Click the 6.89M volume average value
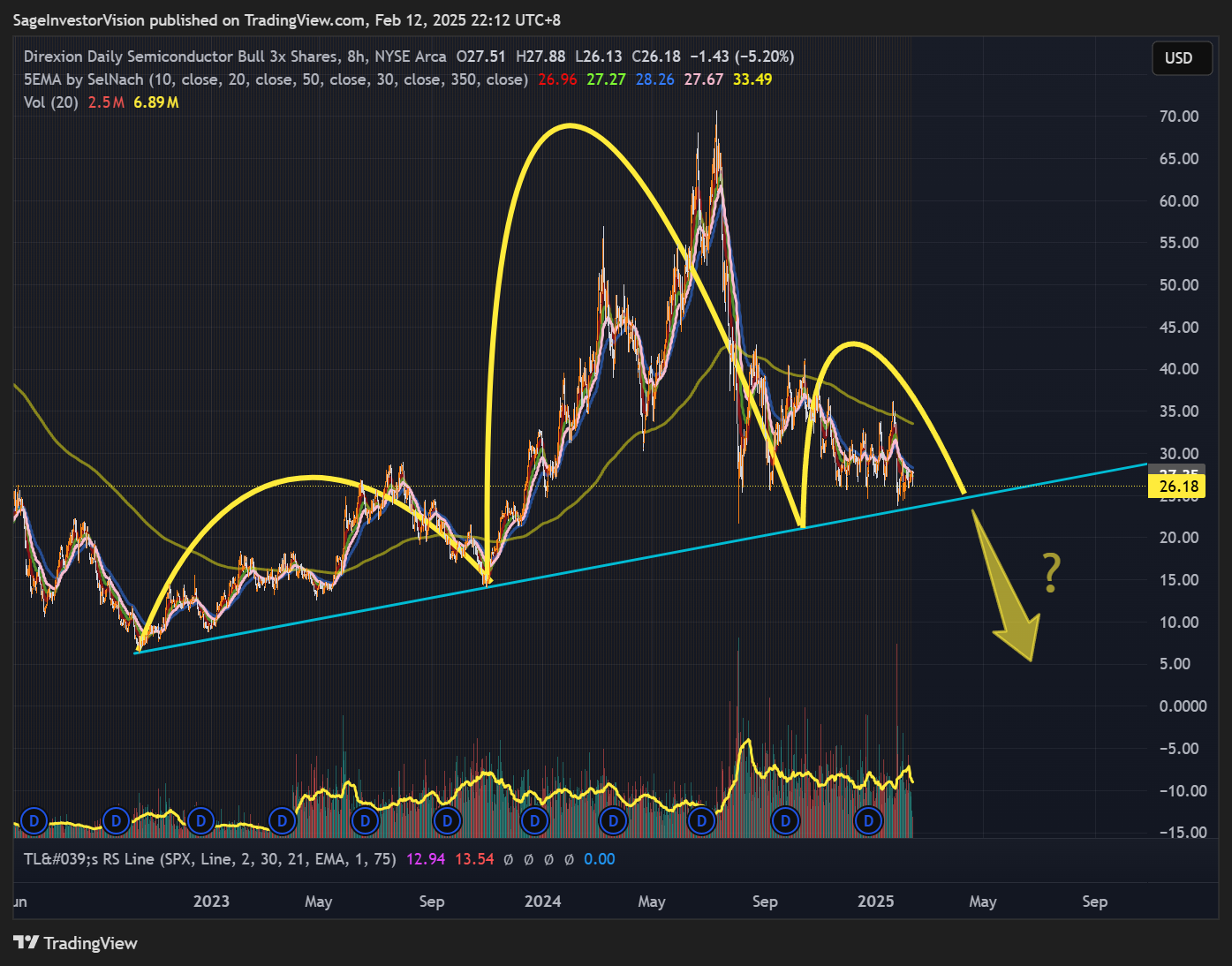This screenshot has width=1232, height=966. (x=156, y=102)
